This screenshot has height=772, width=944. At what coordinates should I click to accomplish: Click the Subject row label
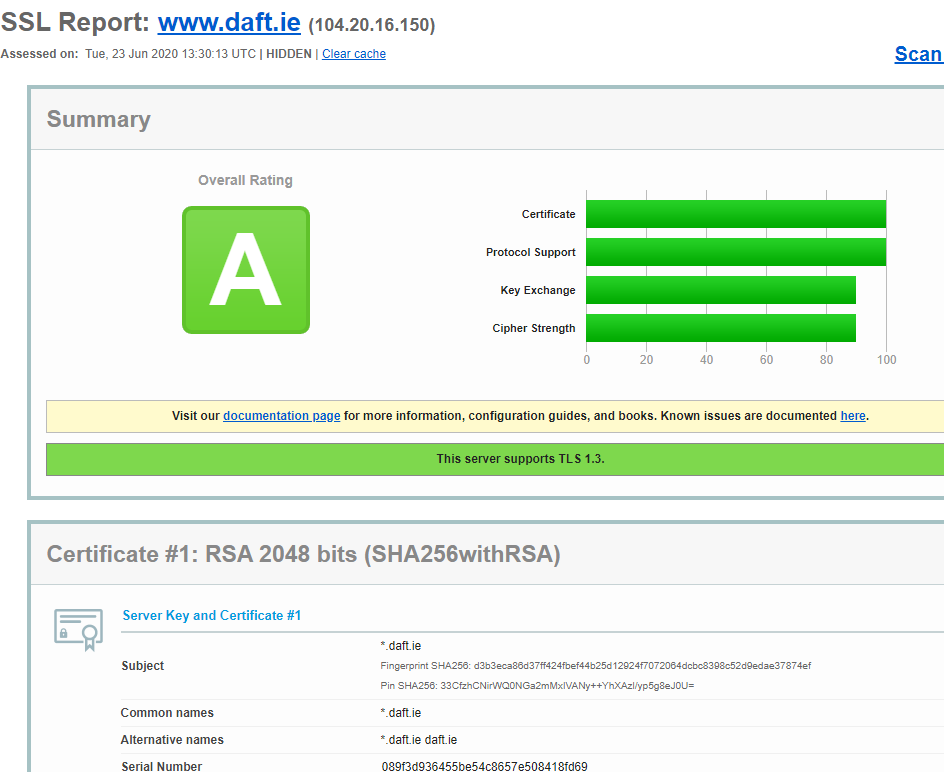coord(143,666)
